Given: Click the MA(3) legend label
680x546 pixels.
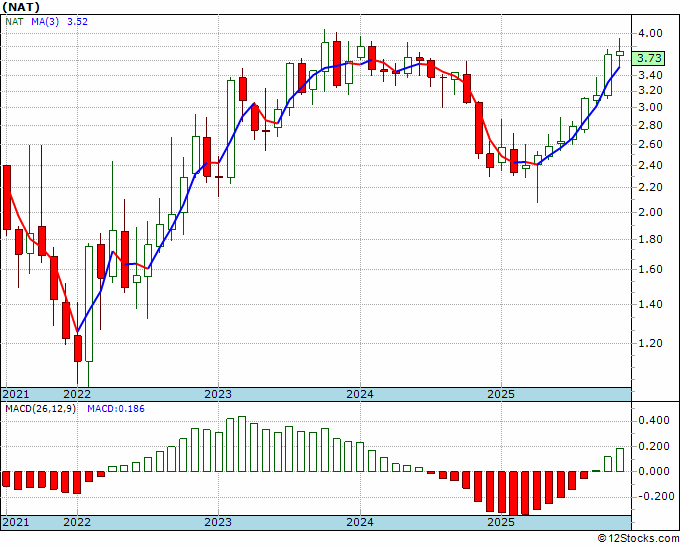Looking at the screenshot, I should tap(45, 21).
